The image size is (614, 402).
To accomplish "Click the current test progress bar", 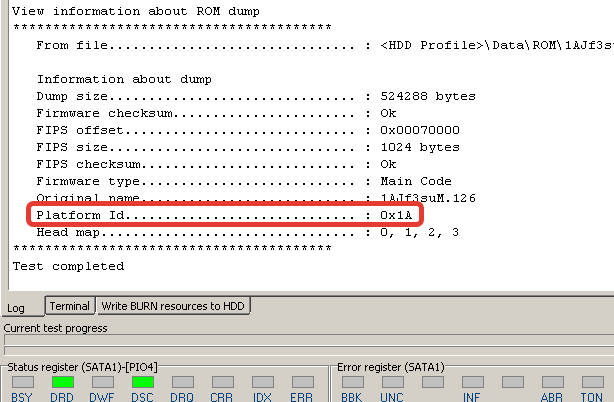I will (307, 341).
